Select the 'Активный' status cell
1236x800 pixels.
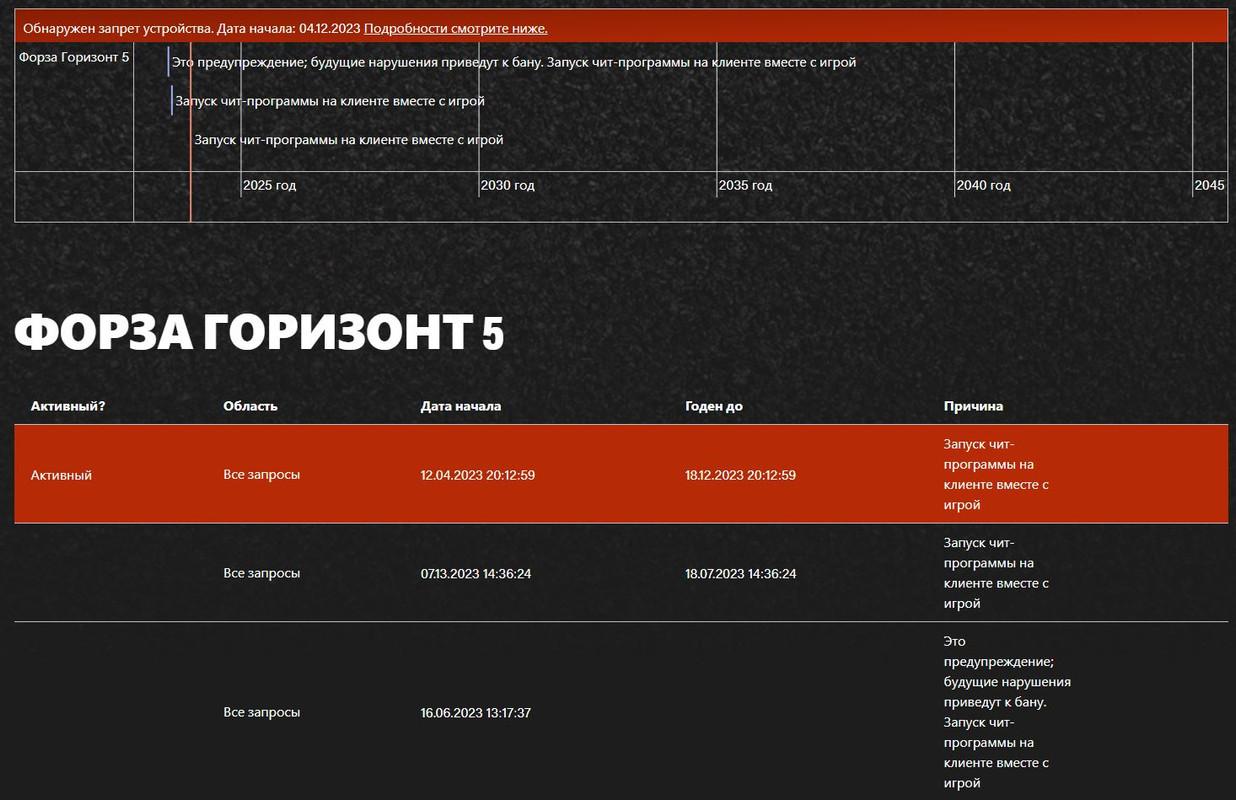click(x=61, y=475)
